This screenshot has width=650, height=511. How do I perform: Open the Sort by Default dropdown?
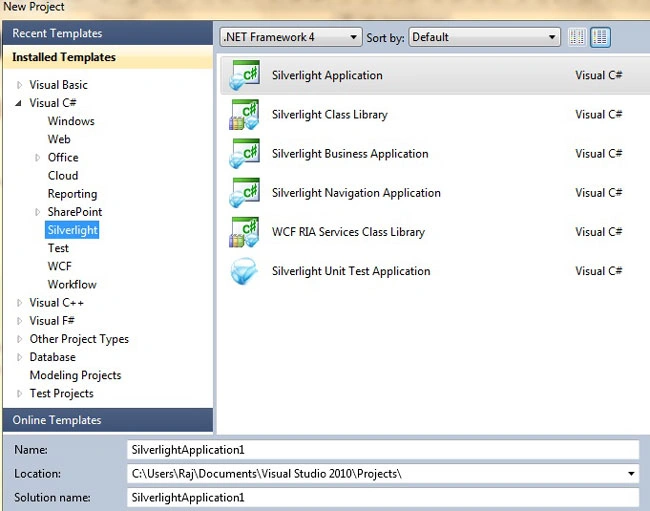485,37
